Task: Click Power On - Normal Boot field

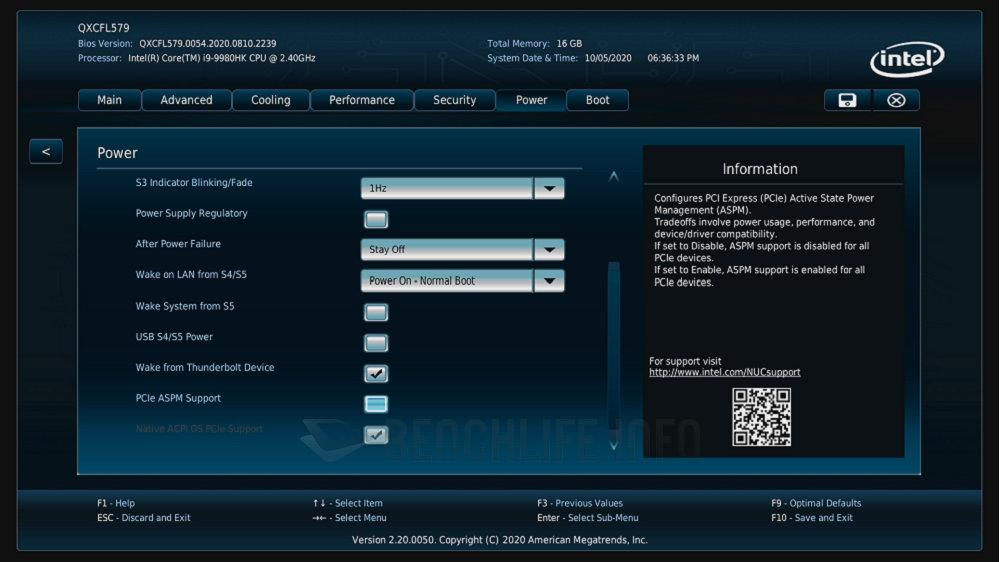Action: coord(447,281)
